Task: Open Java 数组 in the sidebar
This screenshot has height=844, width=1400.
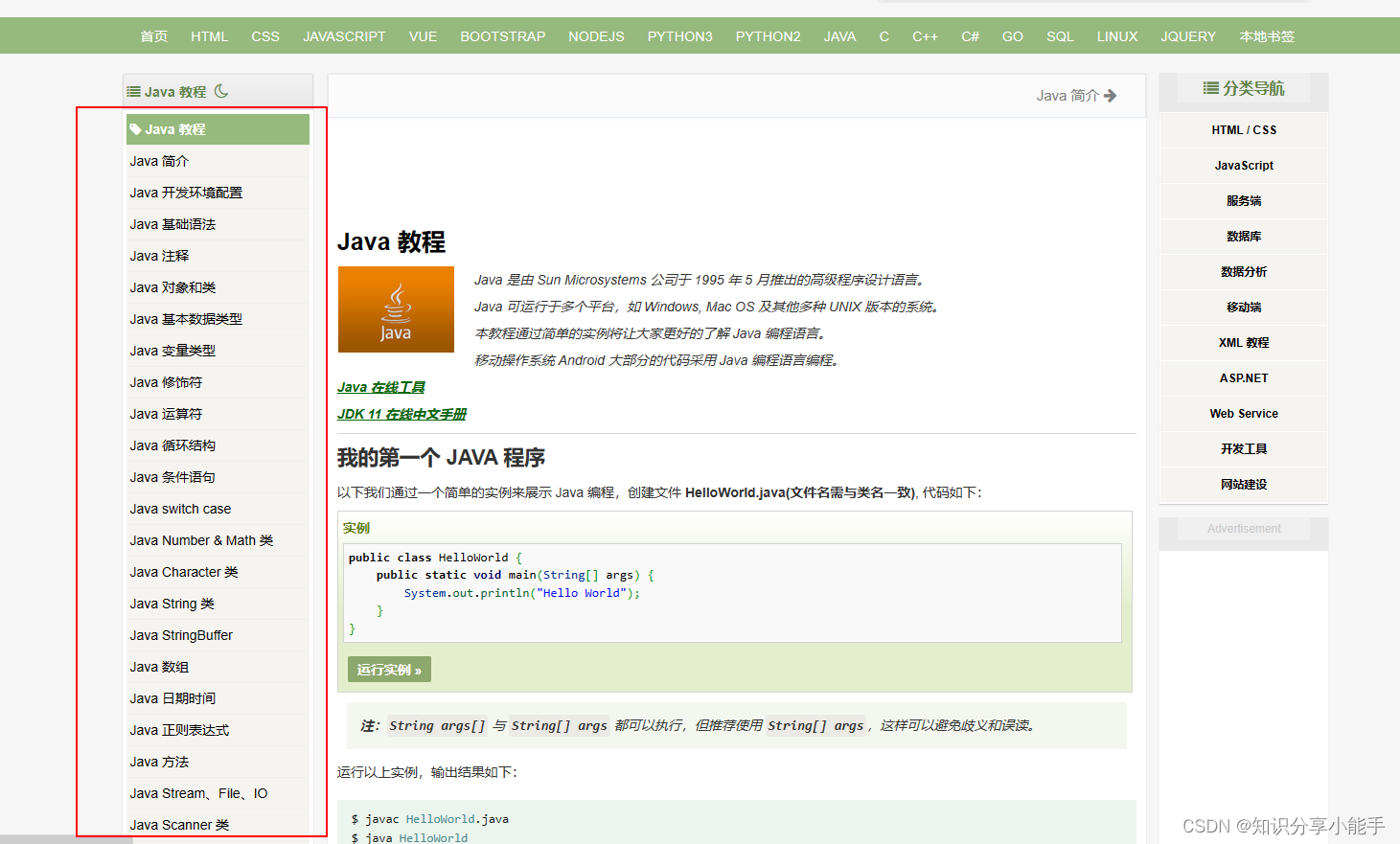Action: 218,667
